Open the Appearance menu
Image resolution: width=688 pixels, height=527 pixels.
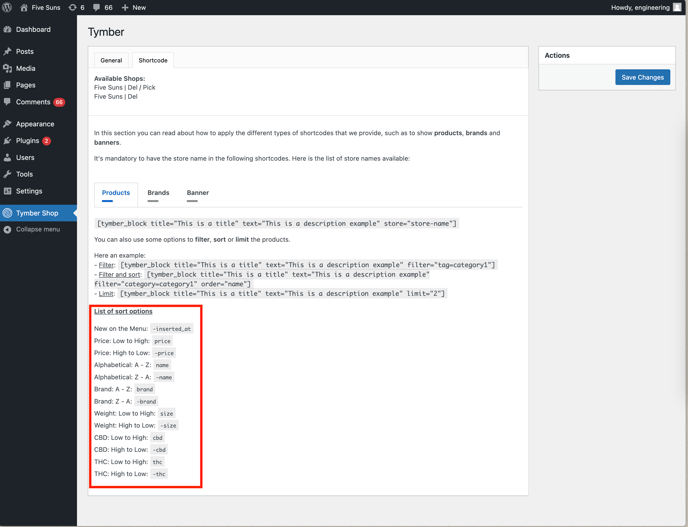[x=34, y=124]
